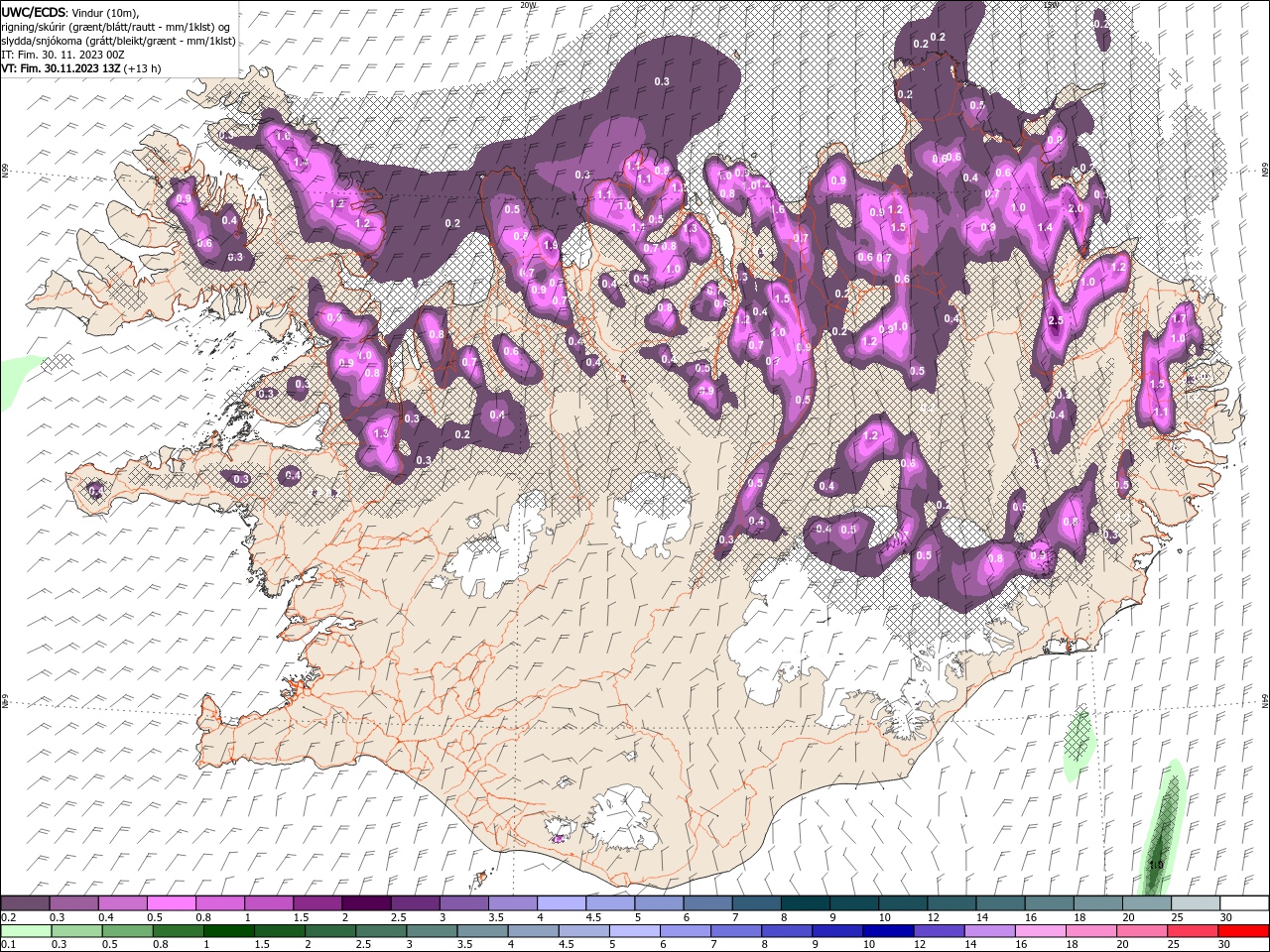Click the "0.1" label of the rain color scale

[x=8, y=945]
